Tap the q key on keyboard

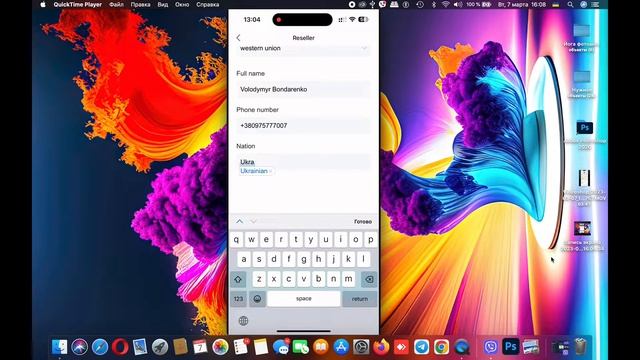pyautogui.click(x=236, y=240)
